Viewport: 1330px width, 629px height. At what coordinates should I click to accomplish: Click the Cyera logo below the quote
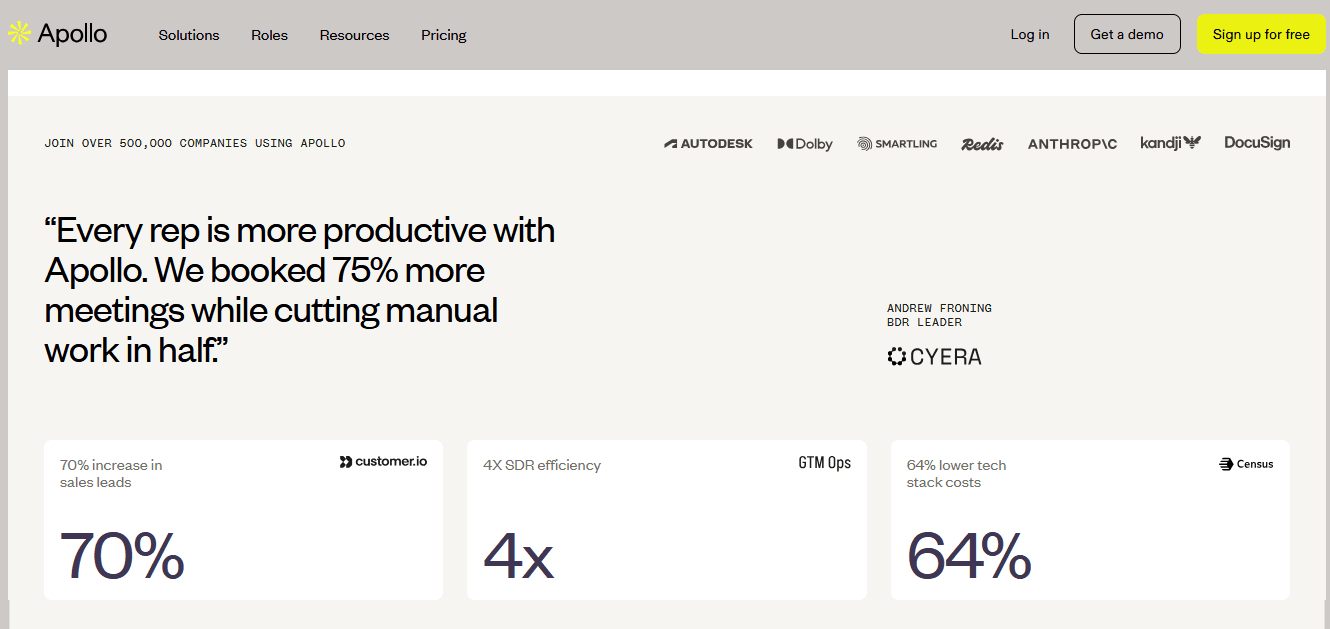tap(934, 356)
